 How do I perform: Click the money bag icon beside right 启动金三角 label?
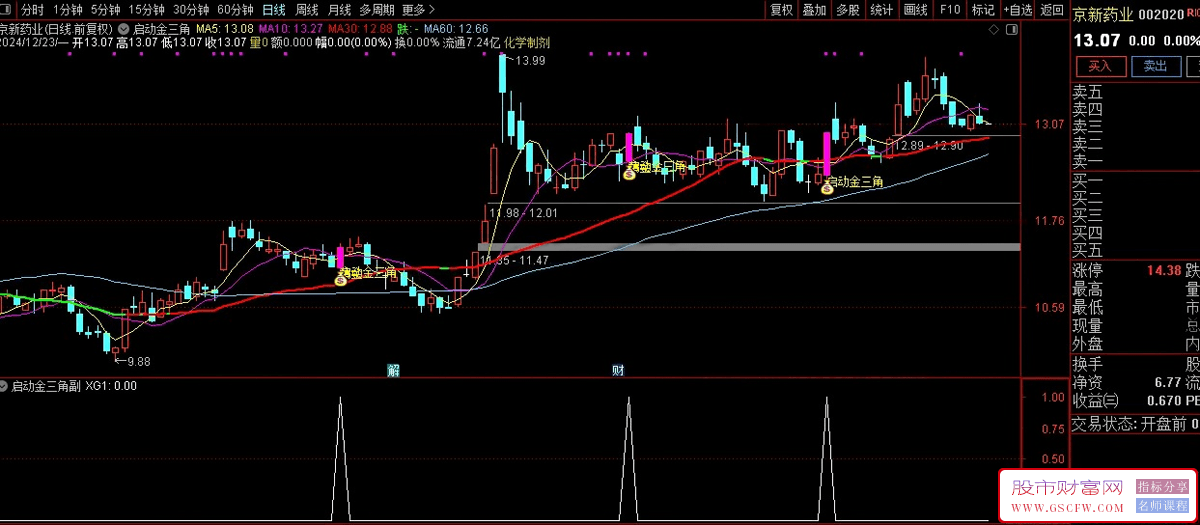click(827, 187)
